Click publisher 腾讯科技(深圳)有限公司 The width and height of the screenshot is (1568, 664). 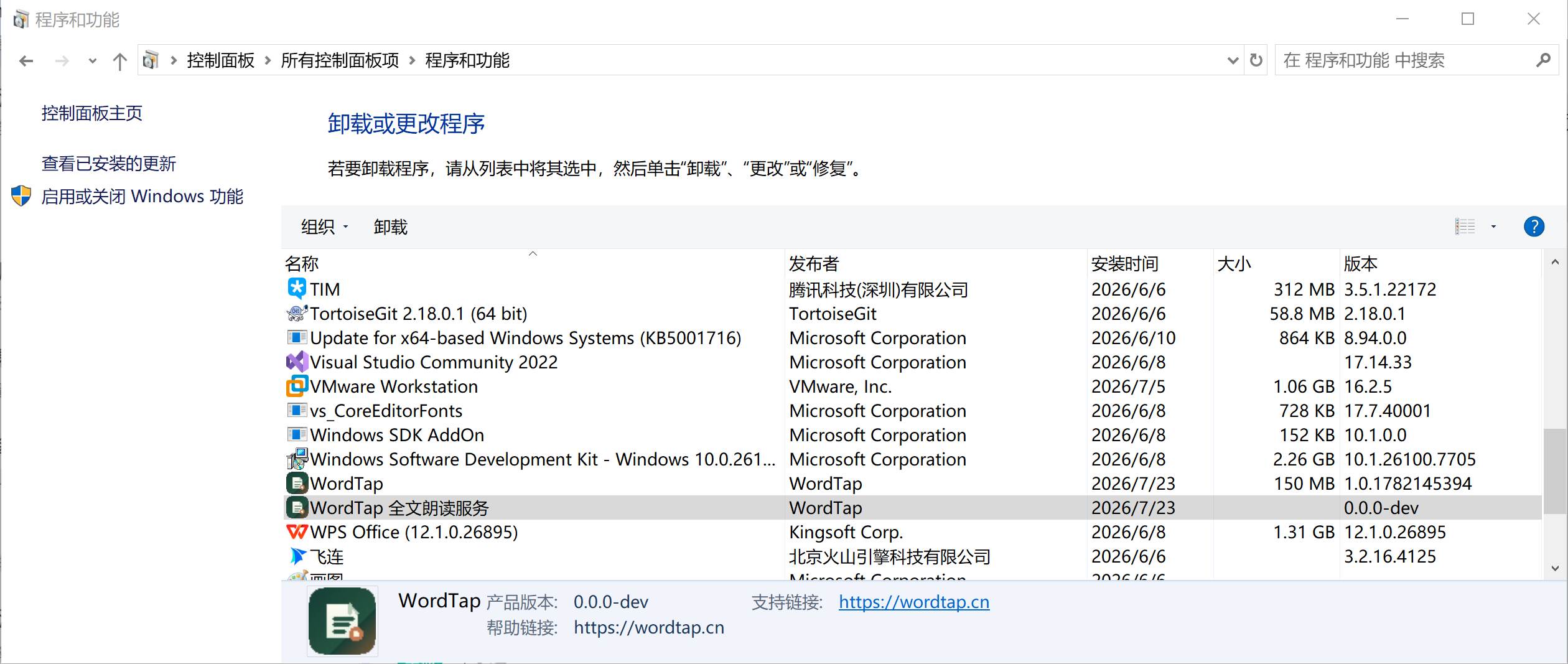[x=879, y=289]
